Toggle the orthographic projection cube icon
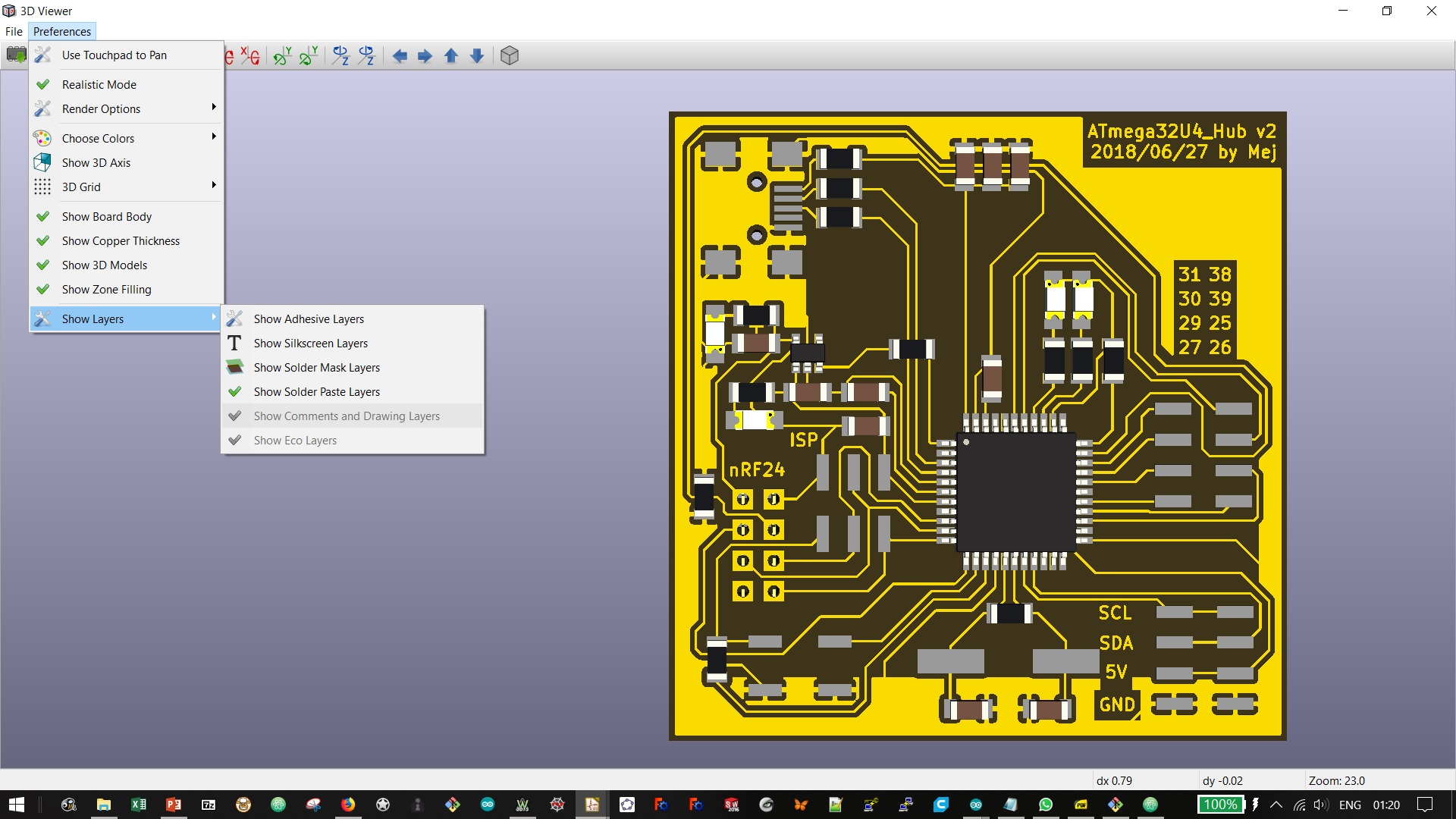Viewport: 1456px width, 819px height. point(510,55)
